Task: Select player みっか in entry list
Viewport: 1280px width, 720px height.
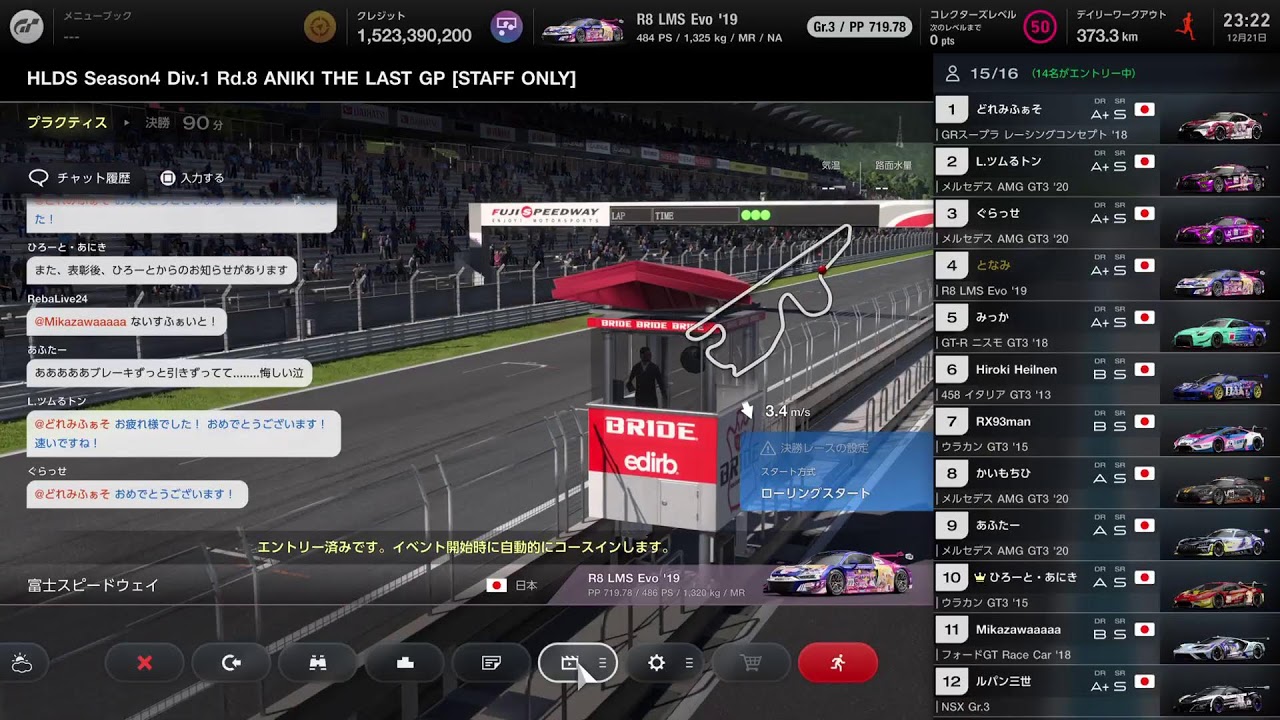Action: (x=1107, y=327)
